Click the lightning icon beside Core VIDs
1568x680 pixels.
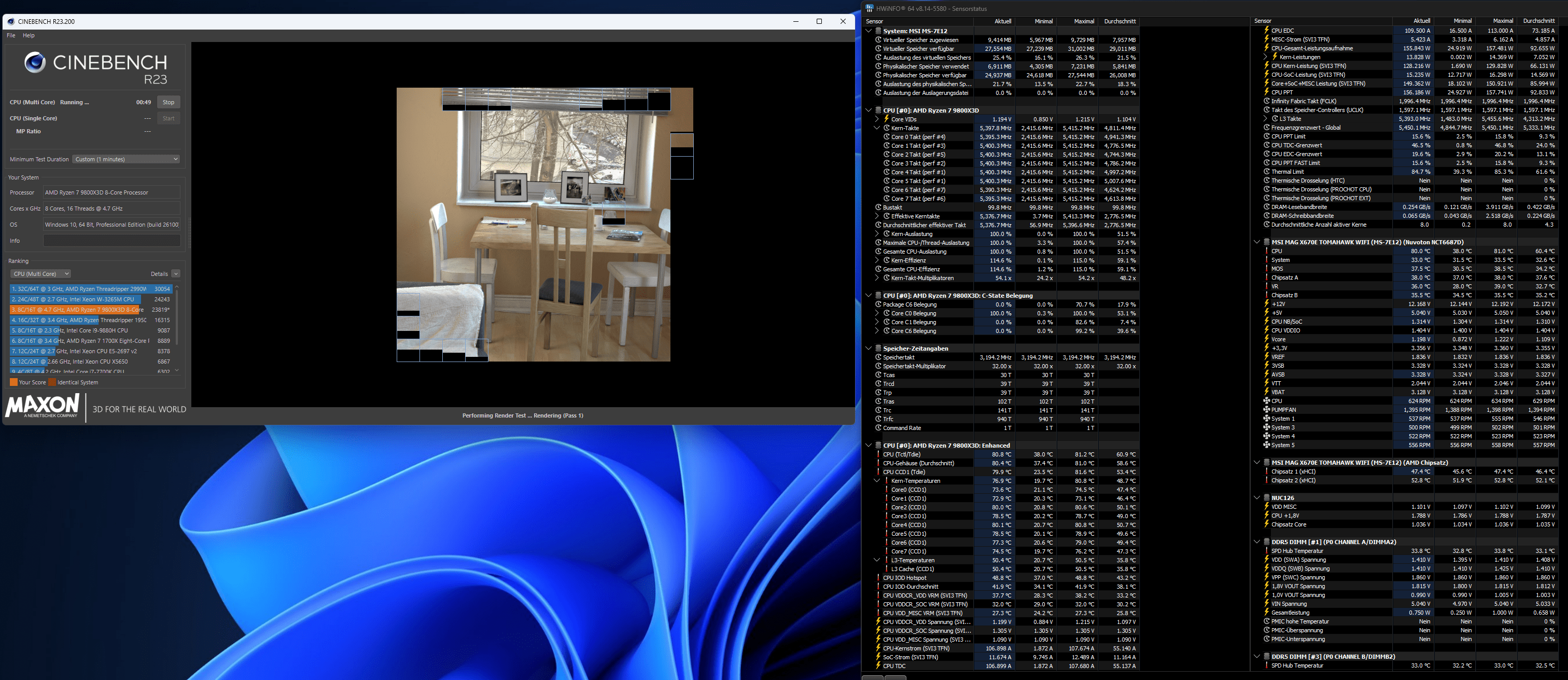[x=887, y=119]
